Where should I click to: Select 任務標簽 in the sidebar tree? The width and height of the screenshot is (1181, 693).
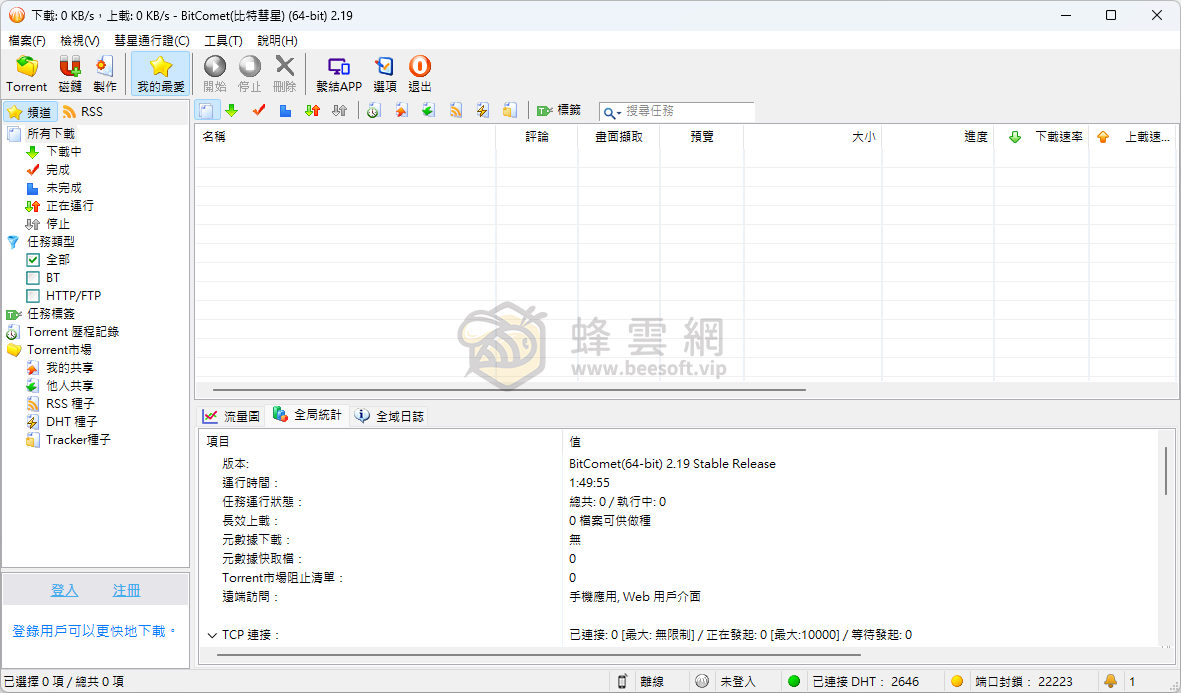pos(51,313)
